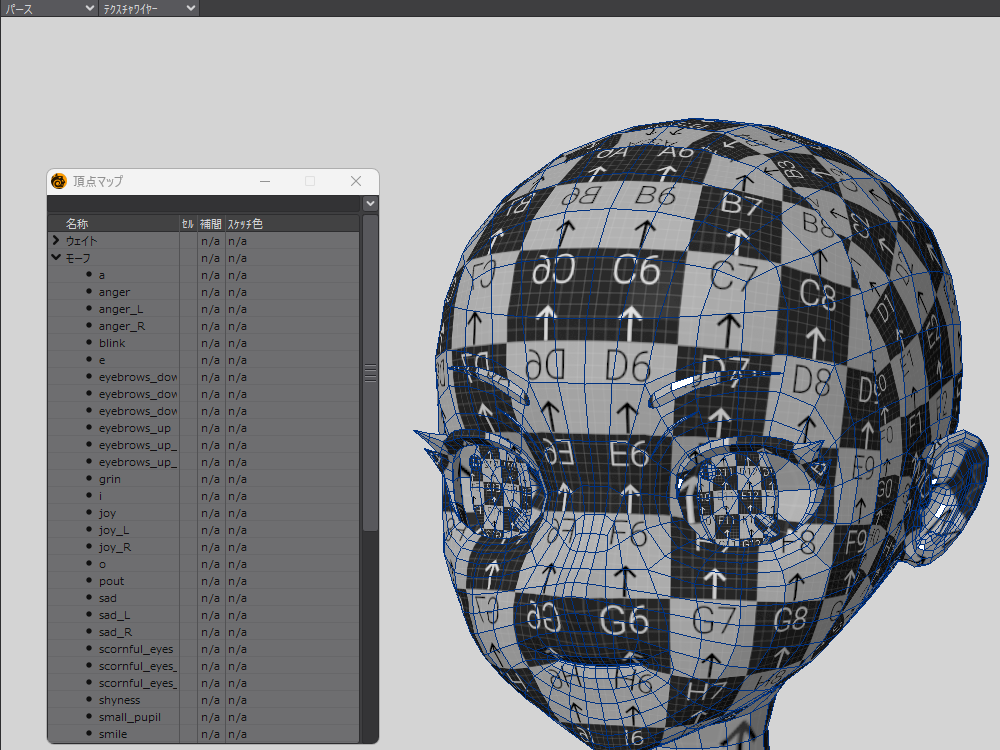1000x750 pixels.
Task: Click the bullet icon beside the anger morph
Action: 88,292
